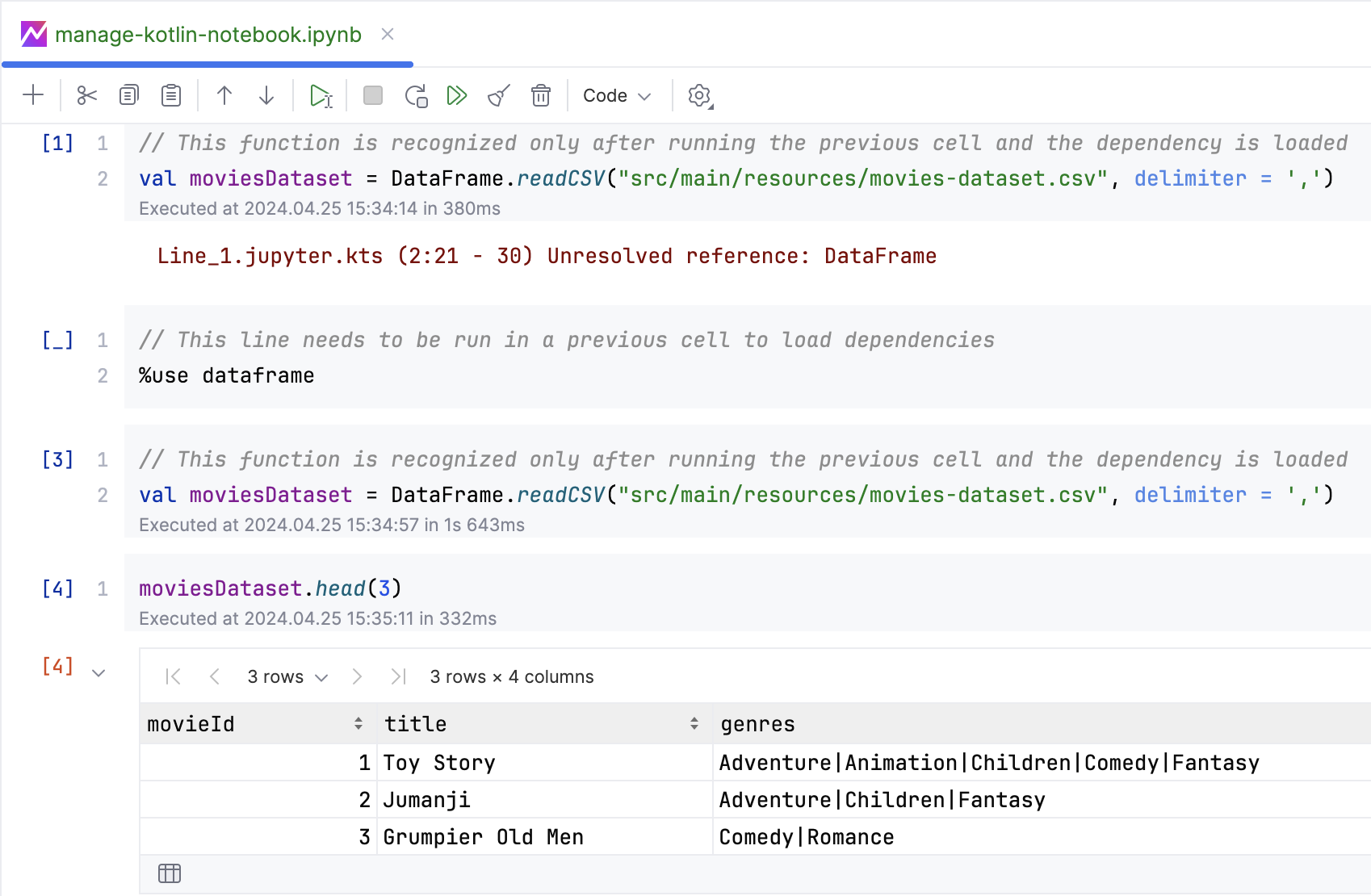Open the output in a table editor

(169, 873)
